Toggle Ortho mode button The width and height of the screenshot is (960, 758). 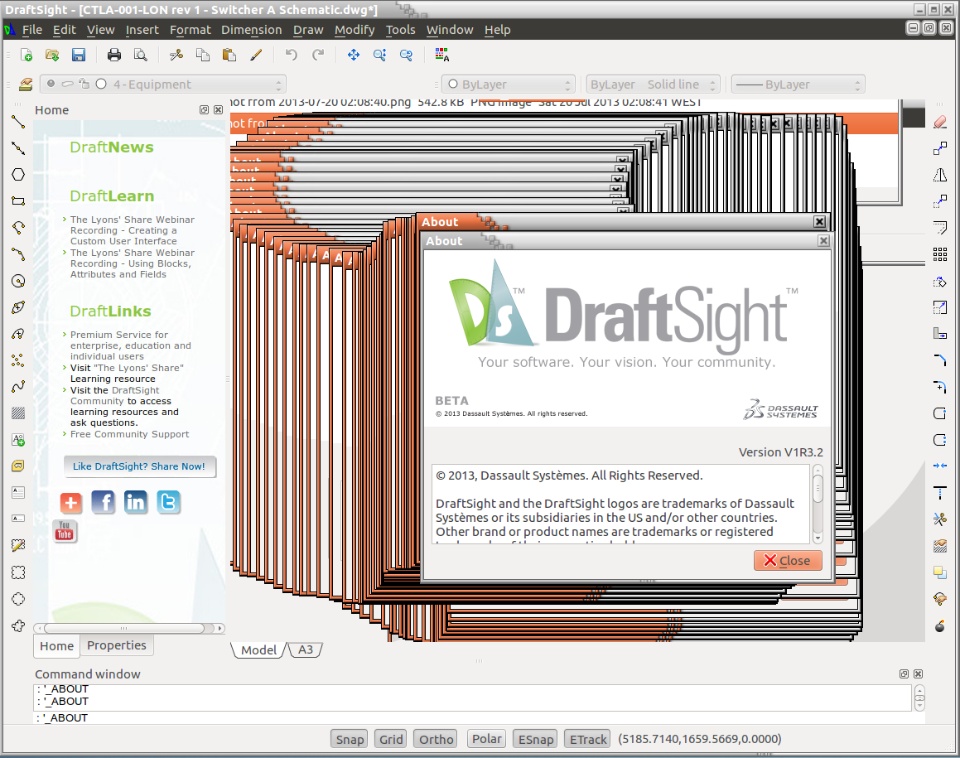(436, 739)
